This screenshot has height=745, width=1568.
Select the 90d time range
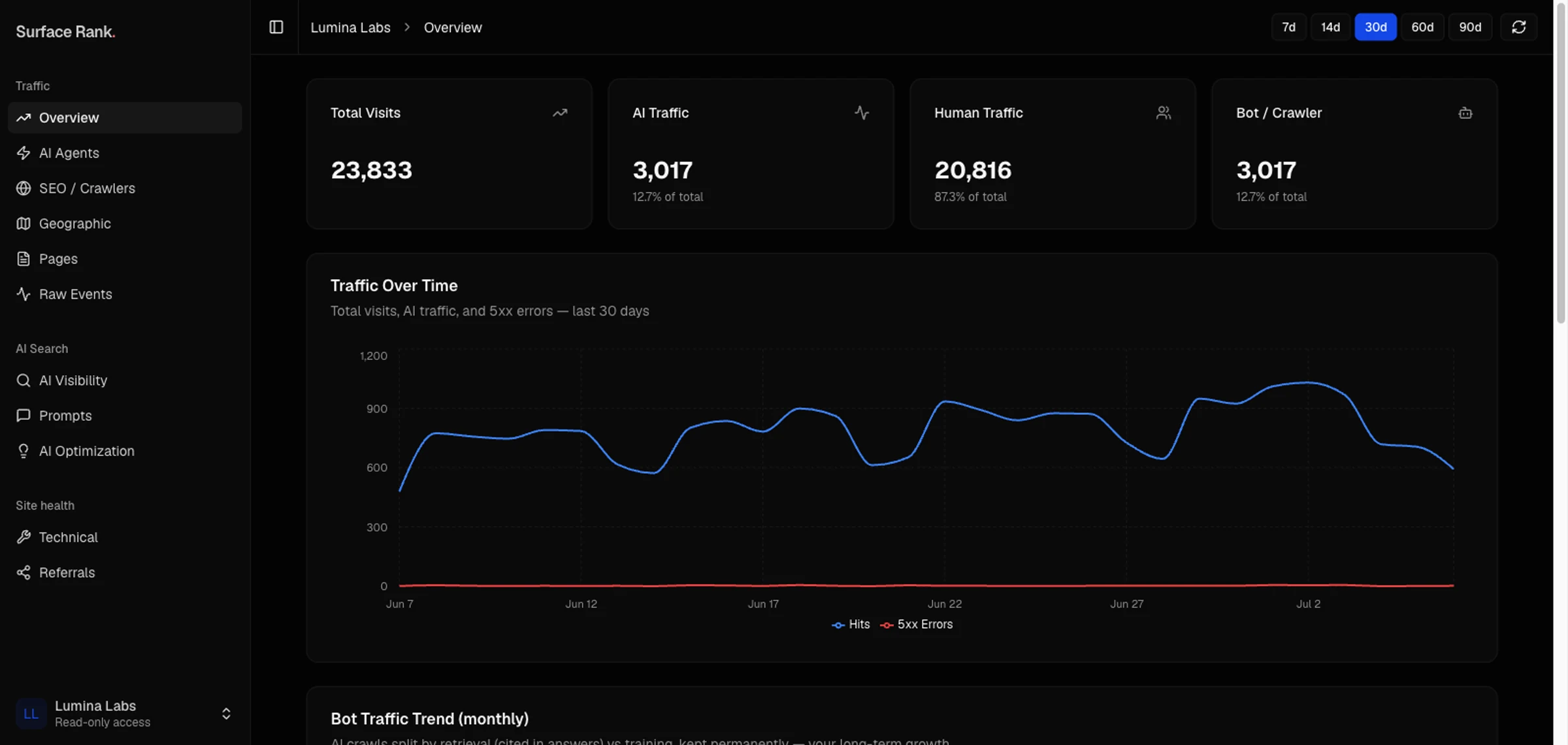tap(1470, 27)
